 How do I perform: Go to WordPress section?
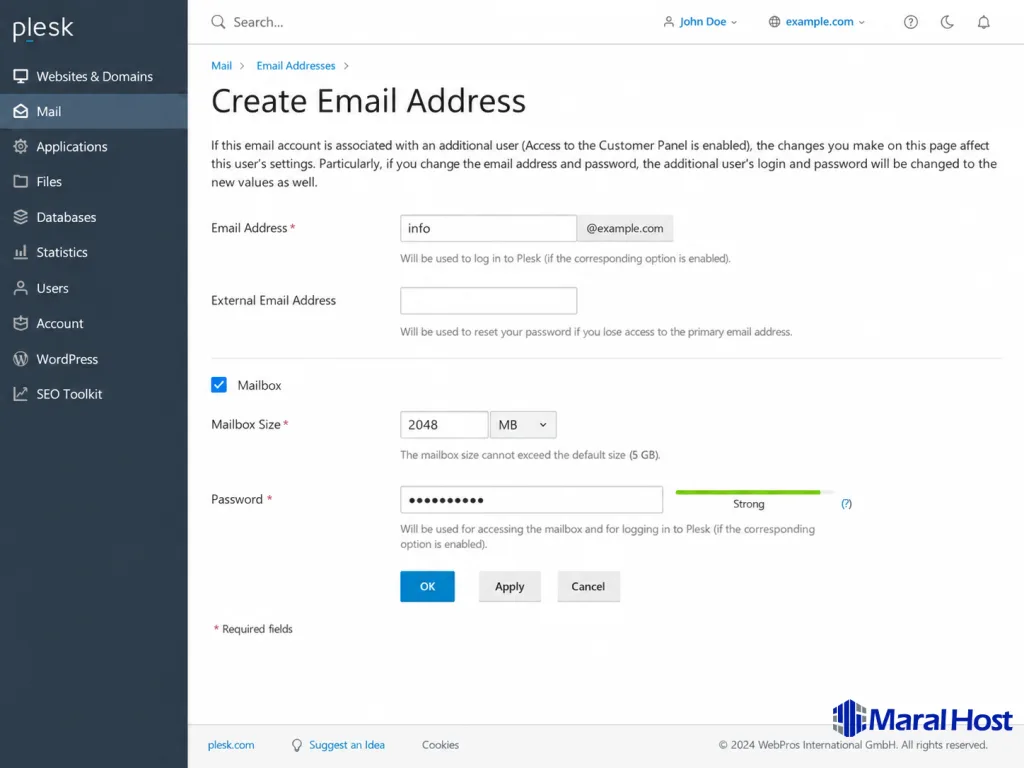click(94, 359)
